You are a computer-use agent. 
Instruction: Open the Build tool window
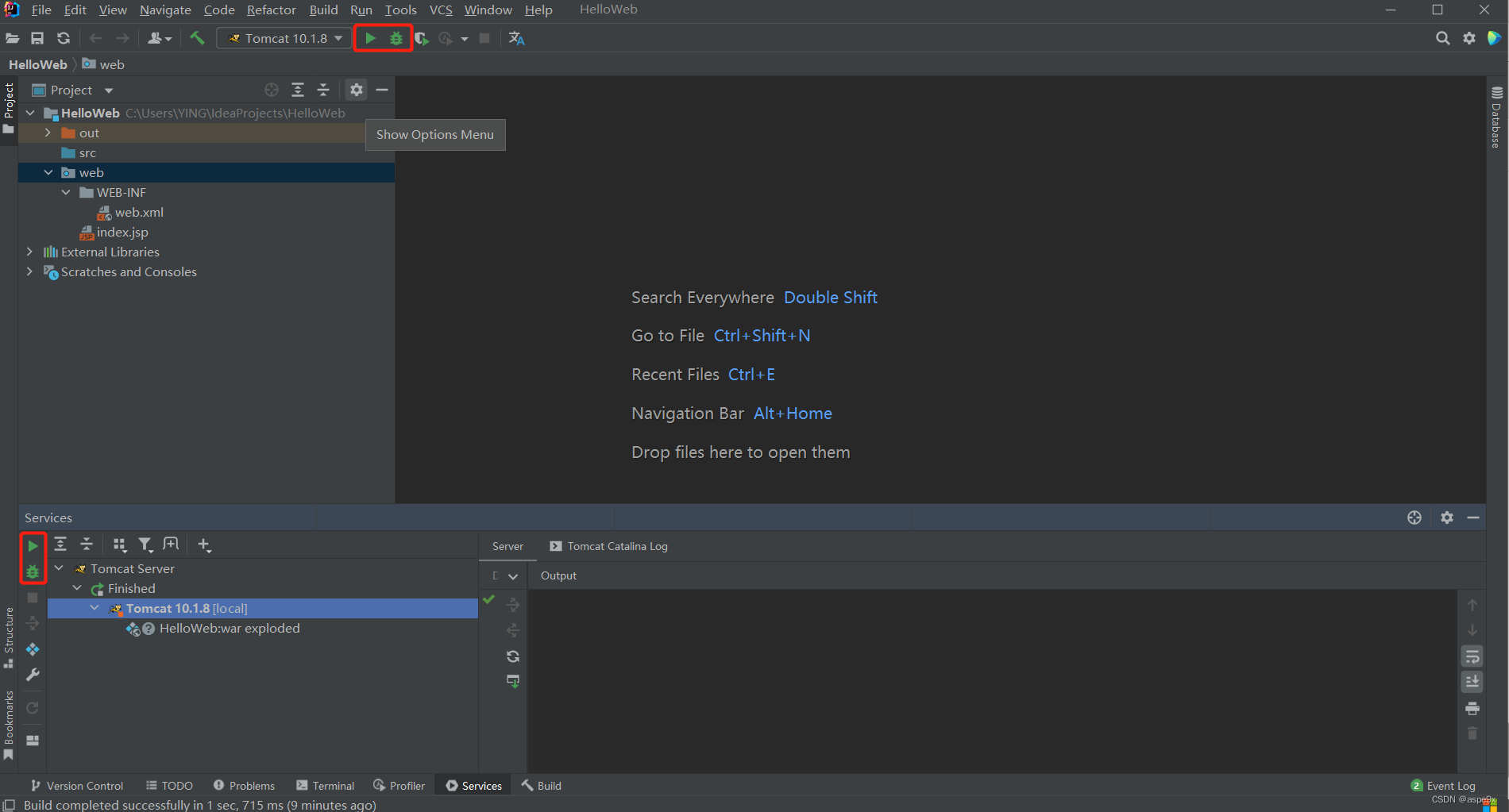coord(542,786)
